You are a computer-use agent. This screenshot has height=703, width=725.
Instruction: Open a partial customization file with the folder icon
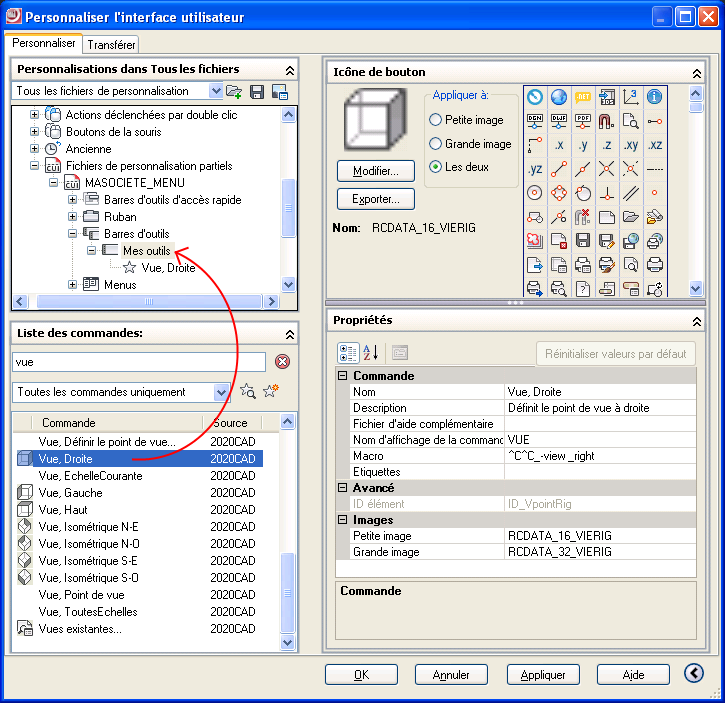click(234, 92)
